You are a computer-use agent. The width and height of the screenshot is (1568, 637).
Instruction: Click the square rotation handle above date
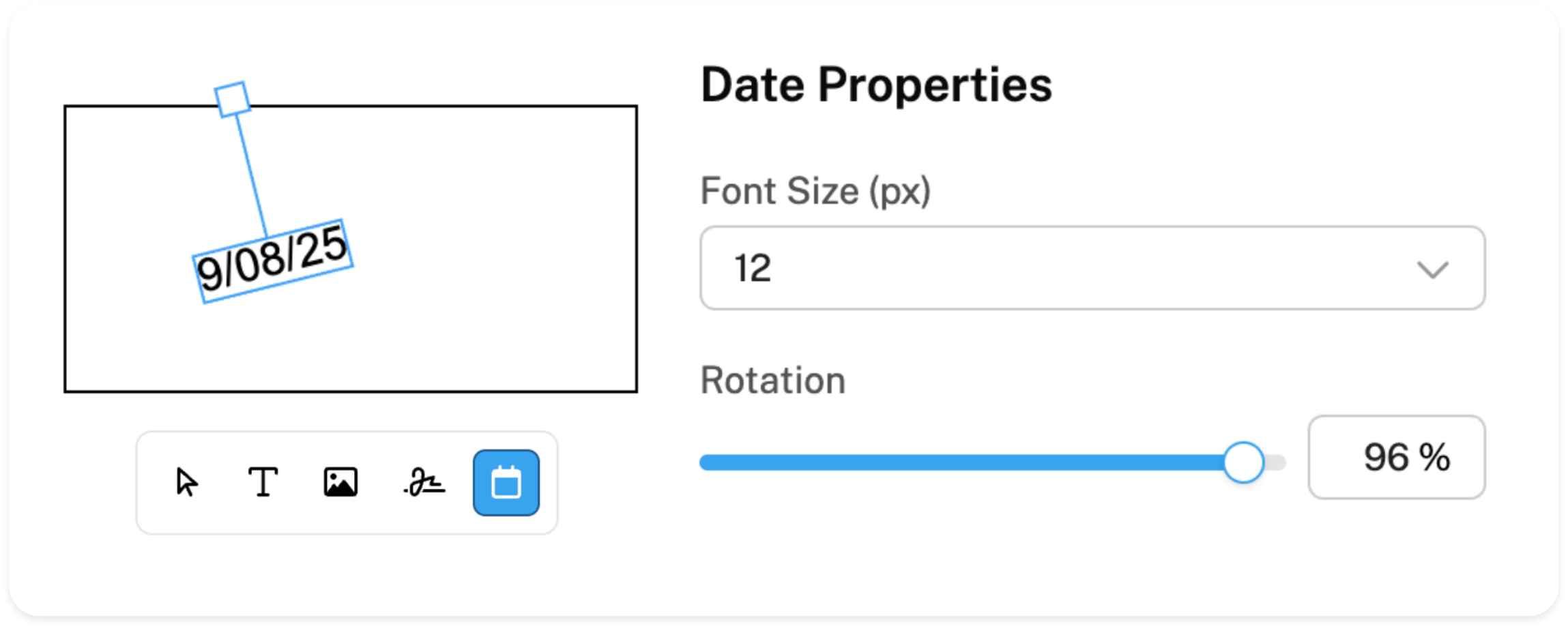click(x=232, y=100)
